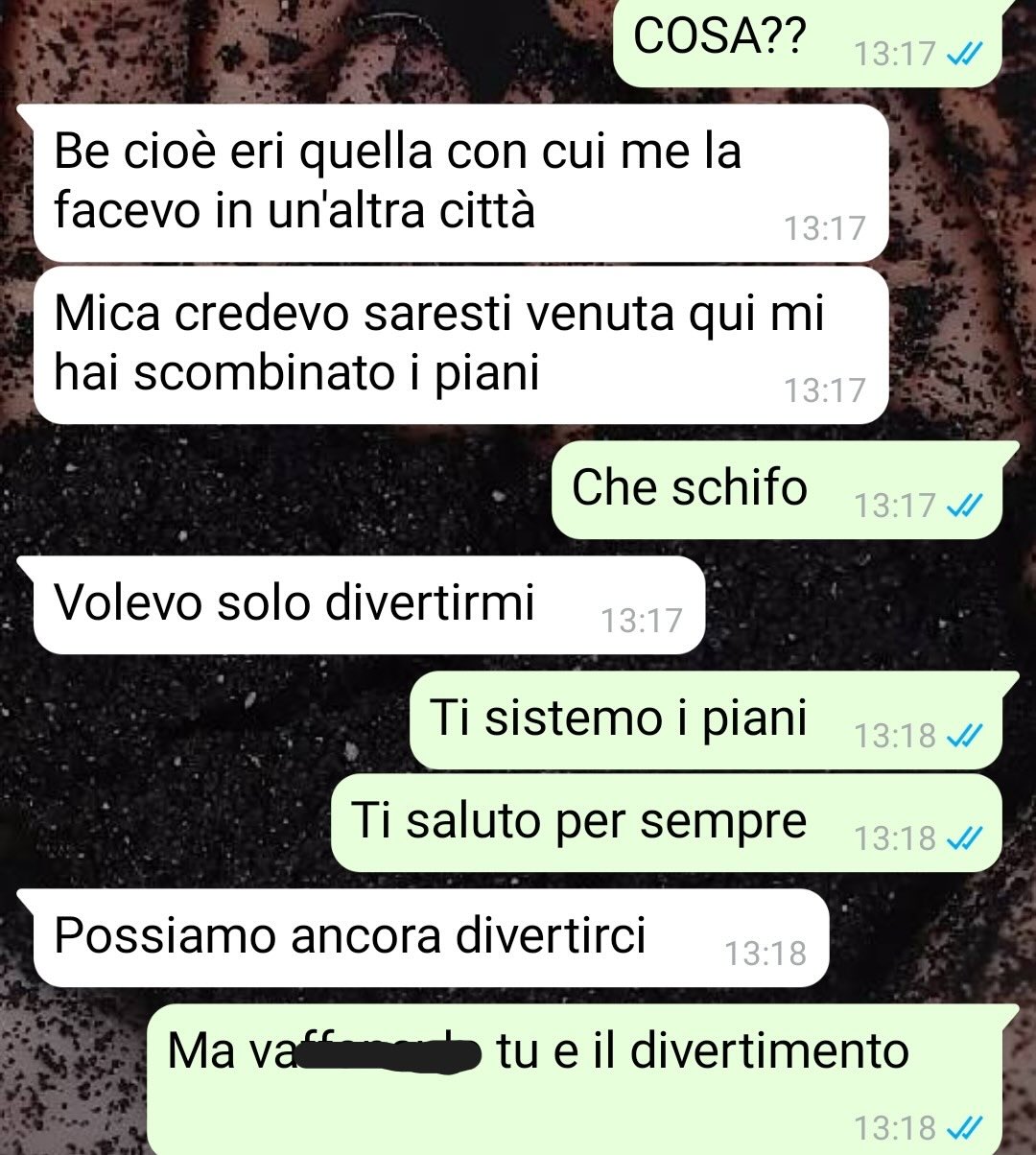Tap the 'Ti saluto per sempre' message

(667, 823)
